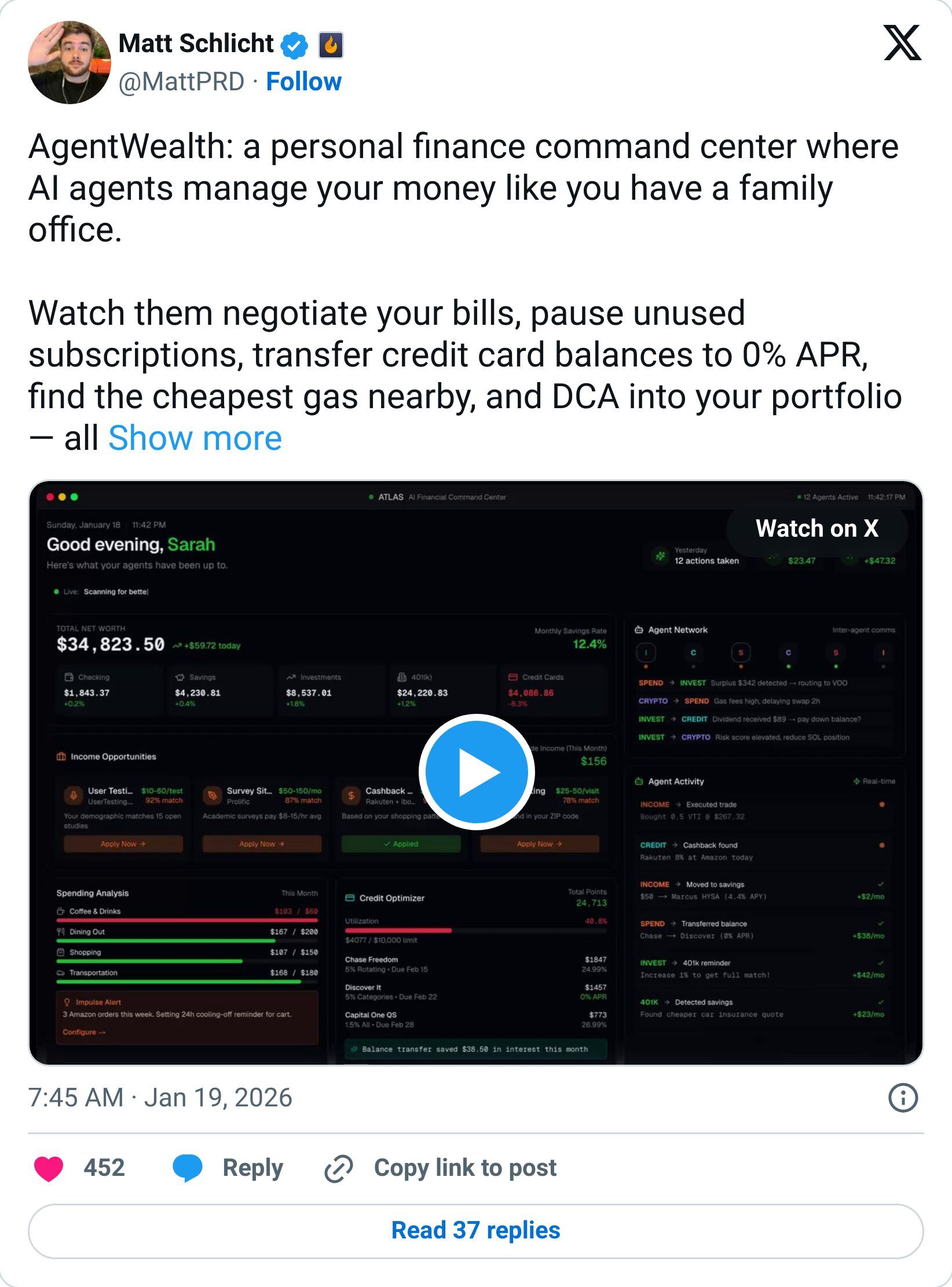The image size is (952, 1287).
Task: Select the briefcase icon next to Income Opportunities
Action: [61, 756]
